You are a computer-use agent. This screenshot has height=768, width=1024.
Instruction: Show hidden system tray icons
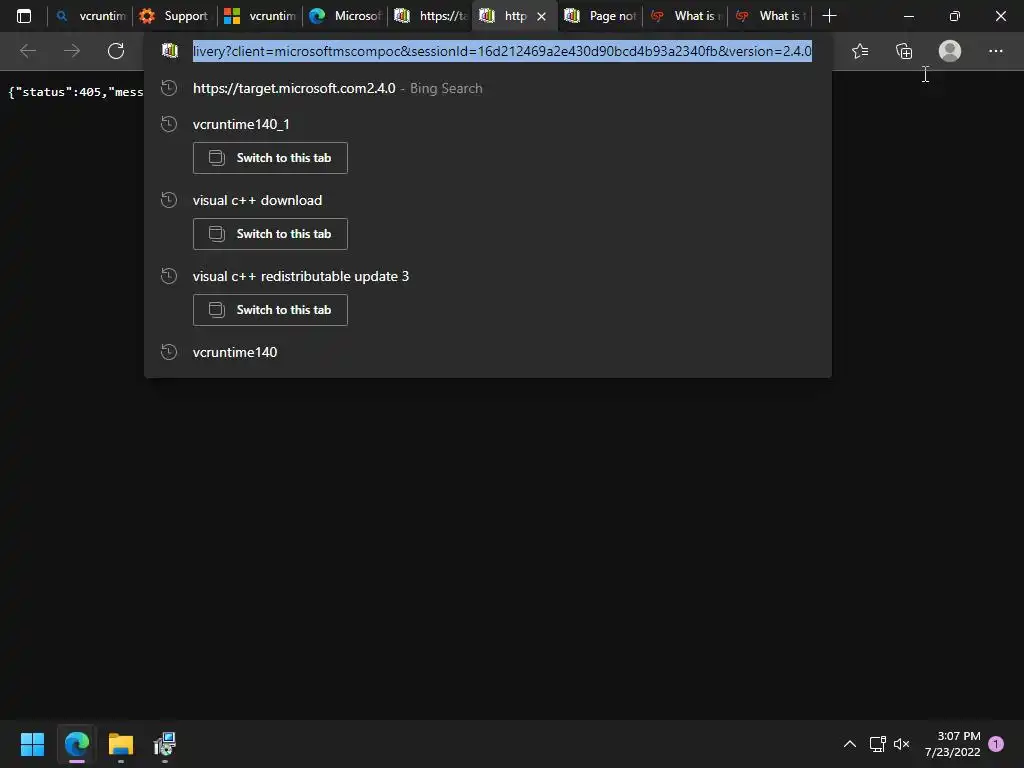tap(850, 744)
